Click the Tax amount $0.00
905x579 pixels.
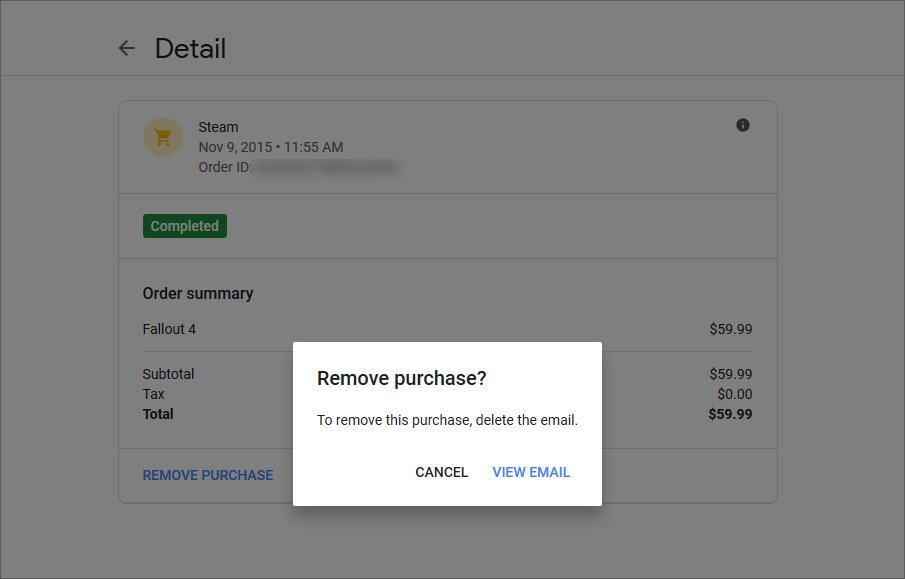pos(734,394)
